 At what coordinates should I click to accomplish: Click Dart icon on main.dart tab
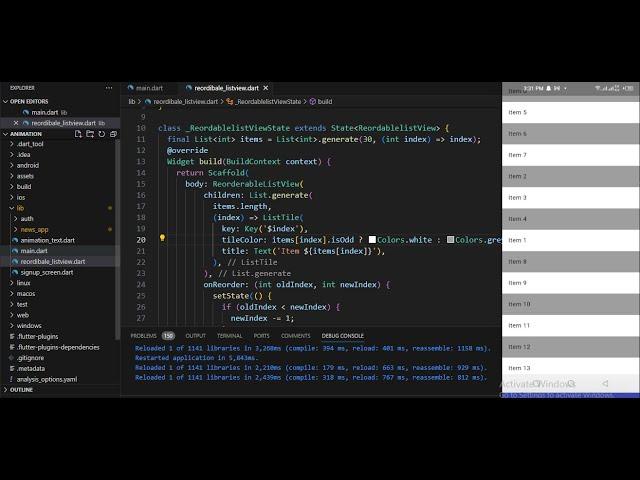tap(131, 88)
